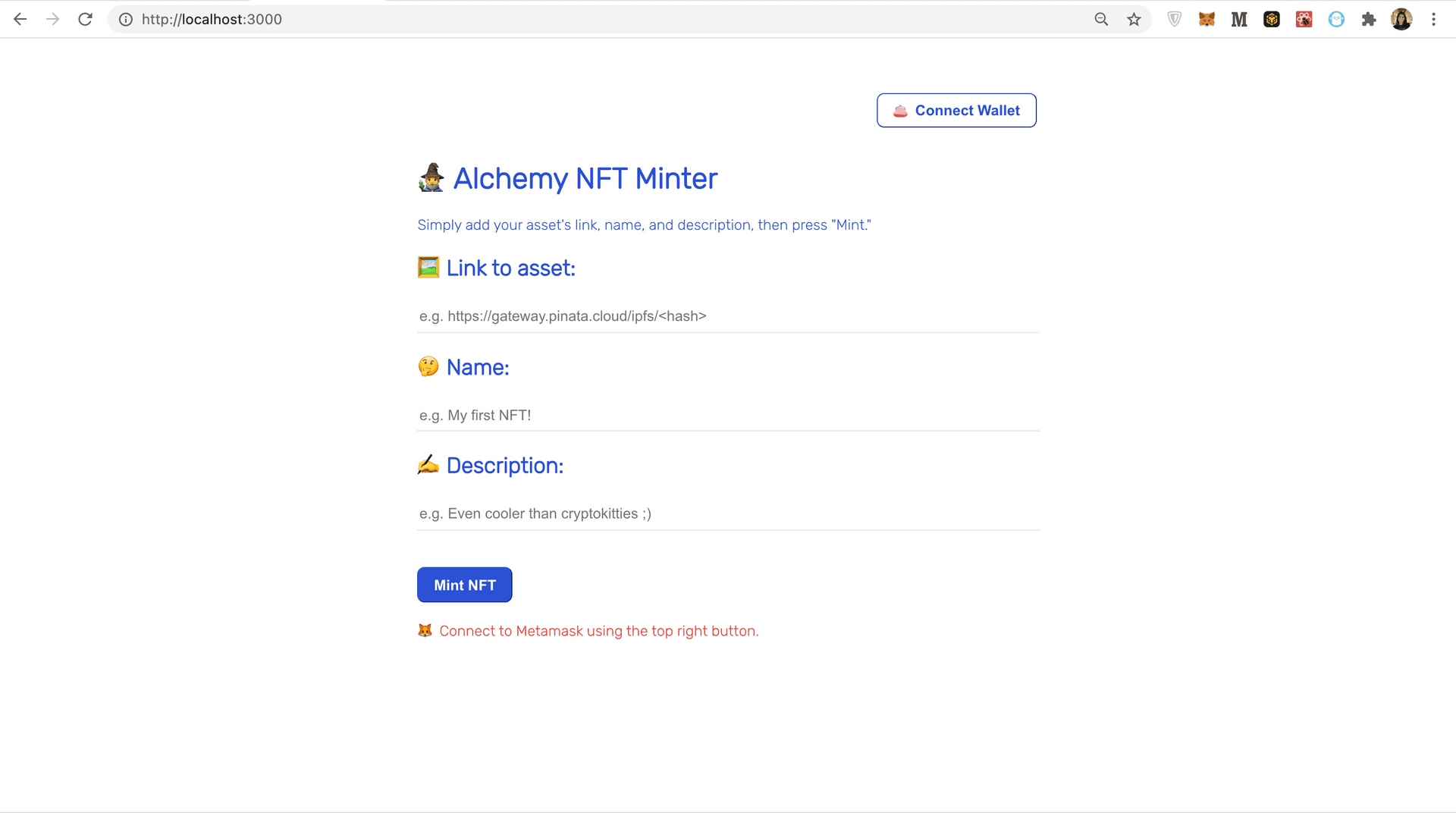This screenshot has width=1456, height=813.
Task: Open the extensions puzzle piece menu
Action: coord(1369,19)
